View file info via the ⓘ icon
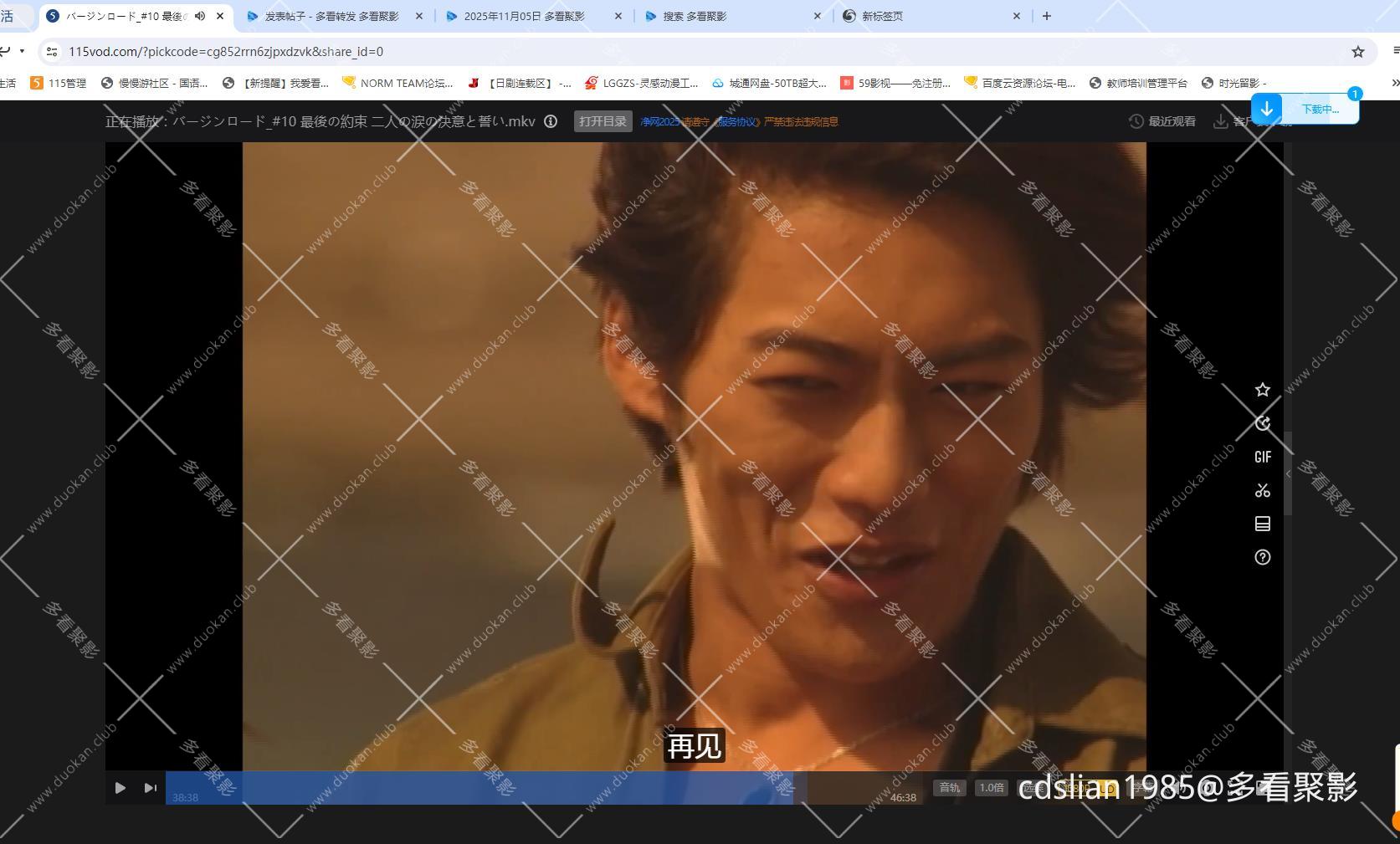Screen dimensions: 1400x844 coord(550,121)
